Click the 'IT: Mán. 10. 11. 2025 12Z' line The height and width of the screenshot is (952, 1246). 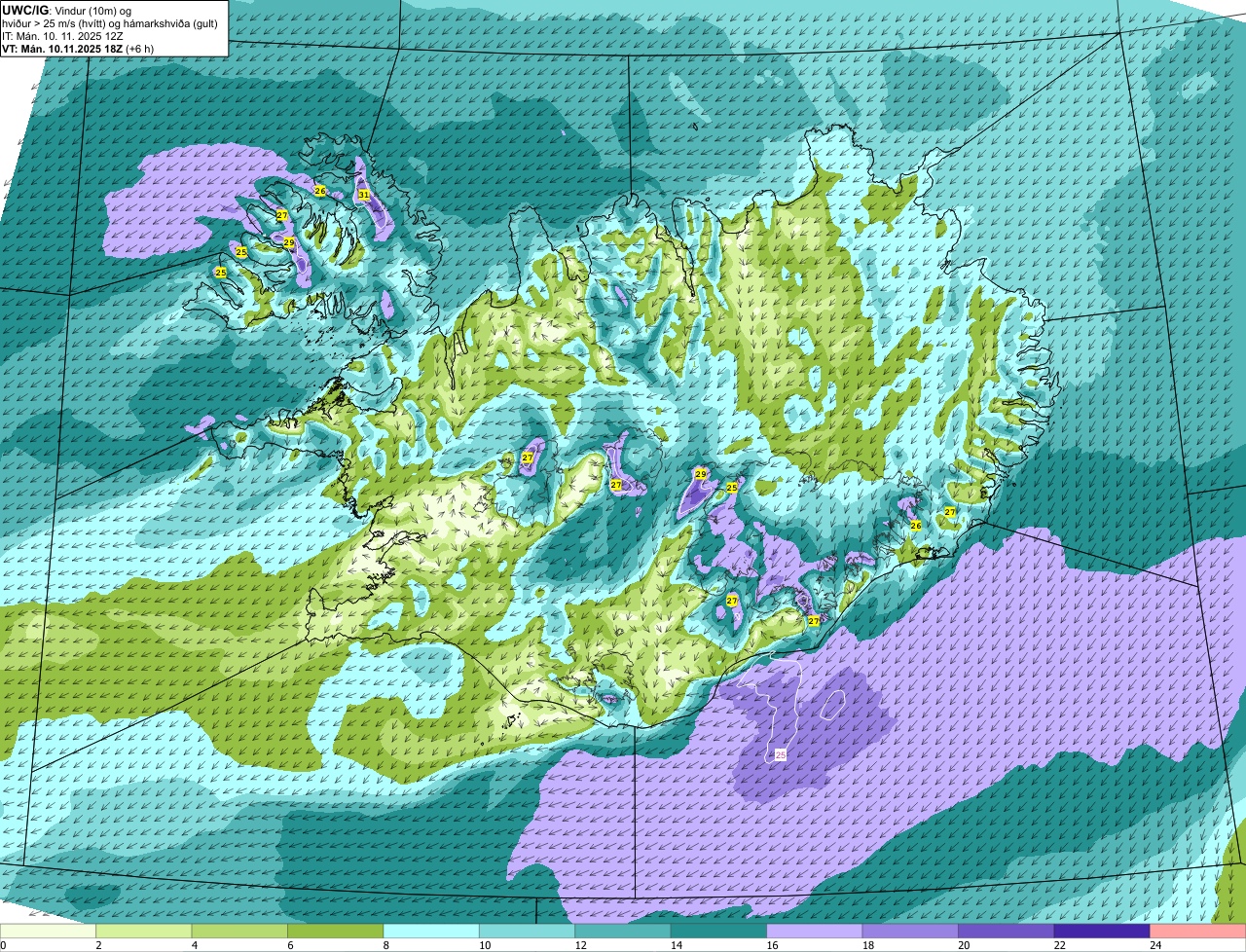[63, 36]
